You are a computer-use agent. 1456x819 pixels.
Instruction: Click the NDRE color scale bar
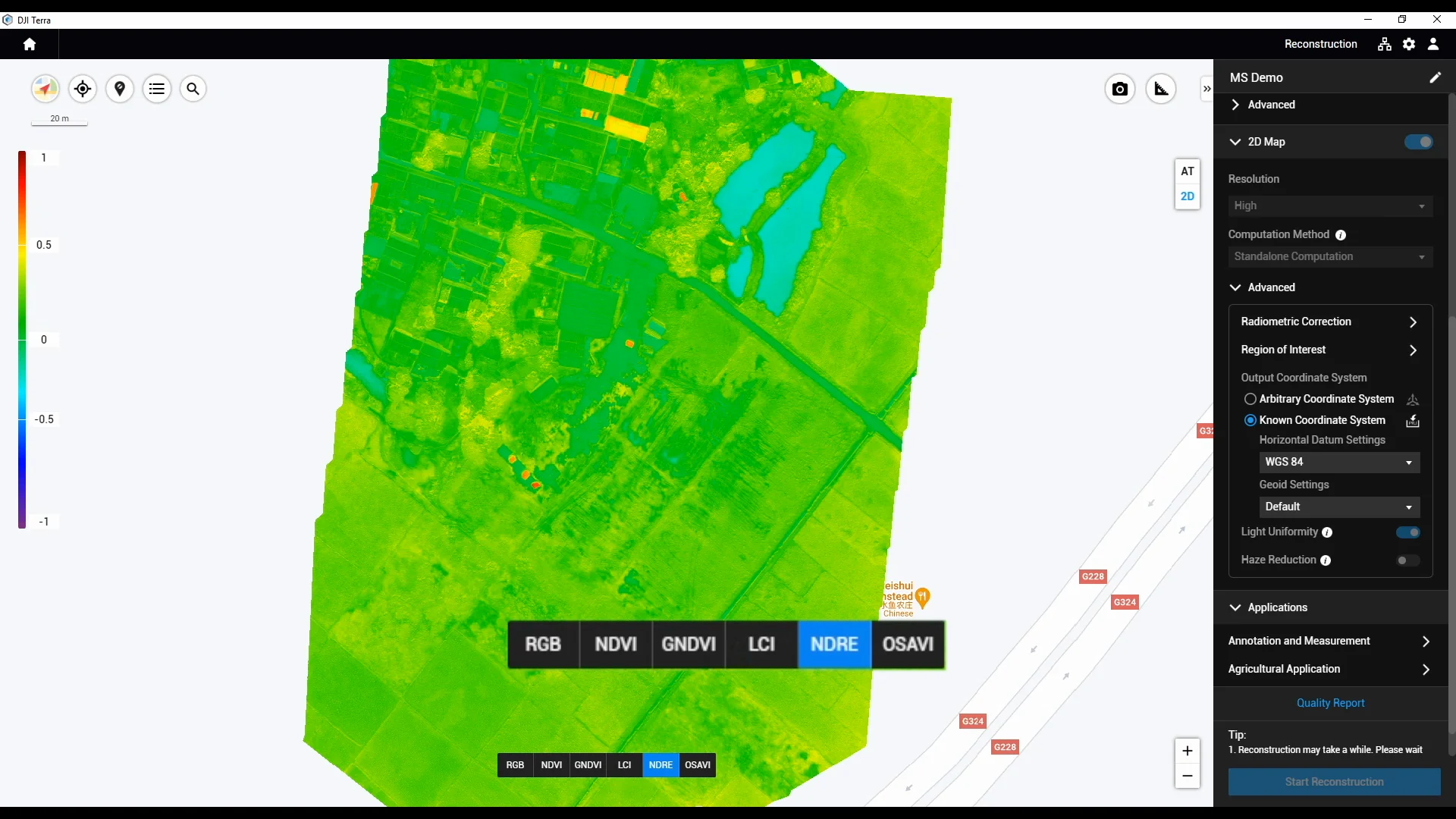click(22, 340)
